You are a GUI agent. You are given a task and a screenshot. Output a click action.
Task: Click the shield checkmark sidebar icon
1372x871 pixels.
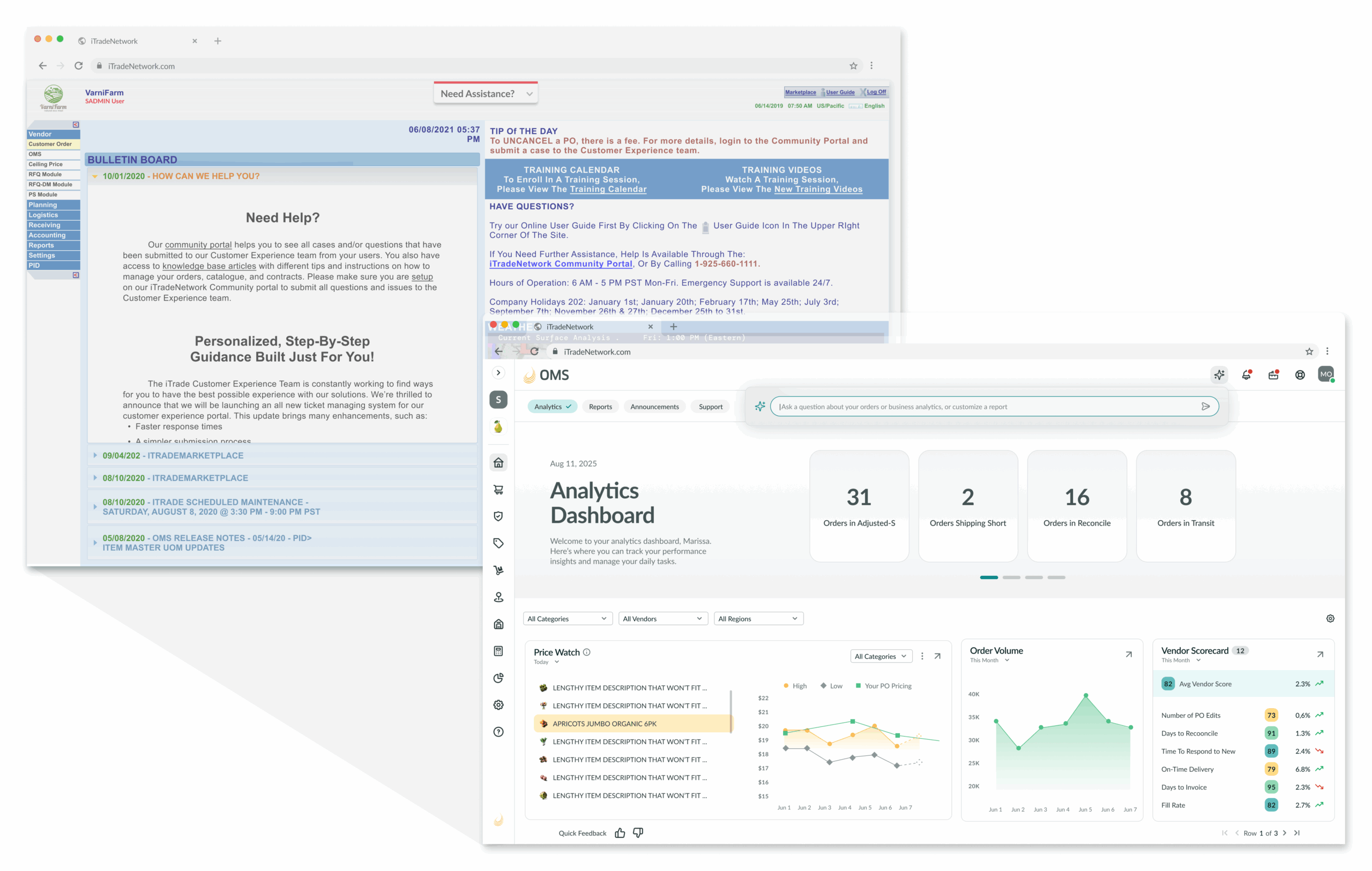498,517
